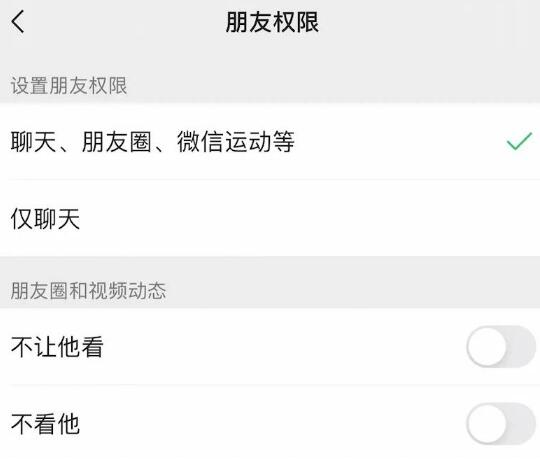Screen dimensions: 540x469
Task: Tap the 不看他 label text
Action: (x=45, y=424)
